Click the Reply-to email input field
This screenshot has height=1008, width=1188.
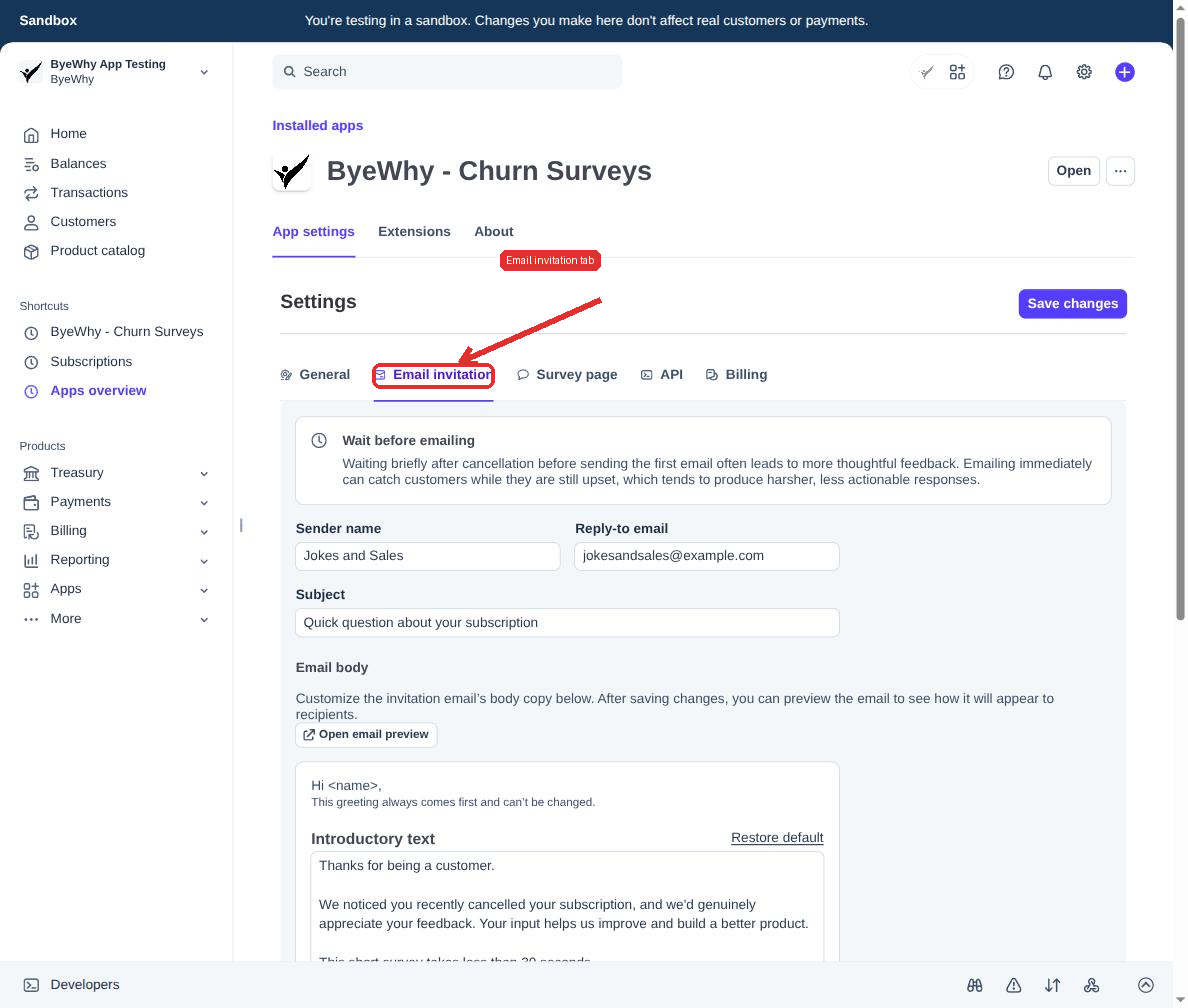coord(706,556)
